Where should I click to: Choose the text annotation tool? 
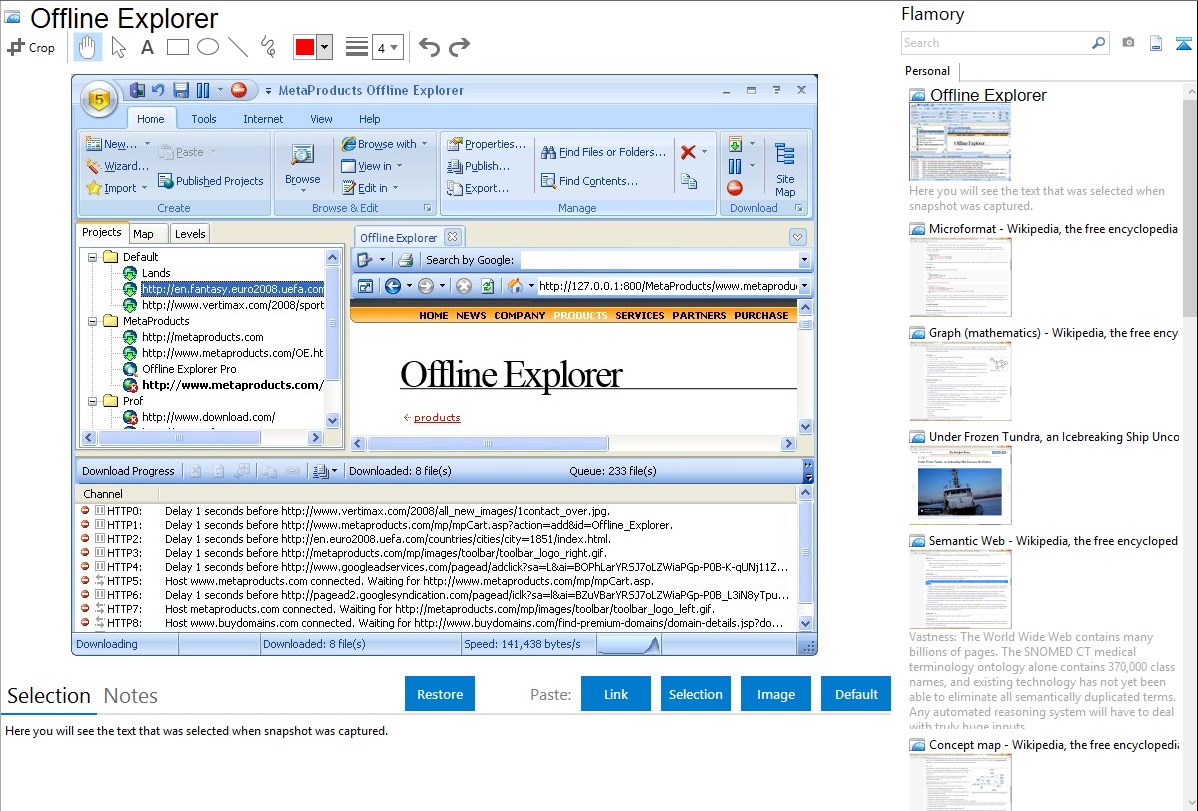[x=147, y=47]
